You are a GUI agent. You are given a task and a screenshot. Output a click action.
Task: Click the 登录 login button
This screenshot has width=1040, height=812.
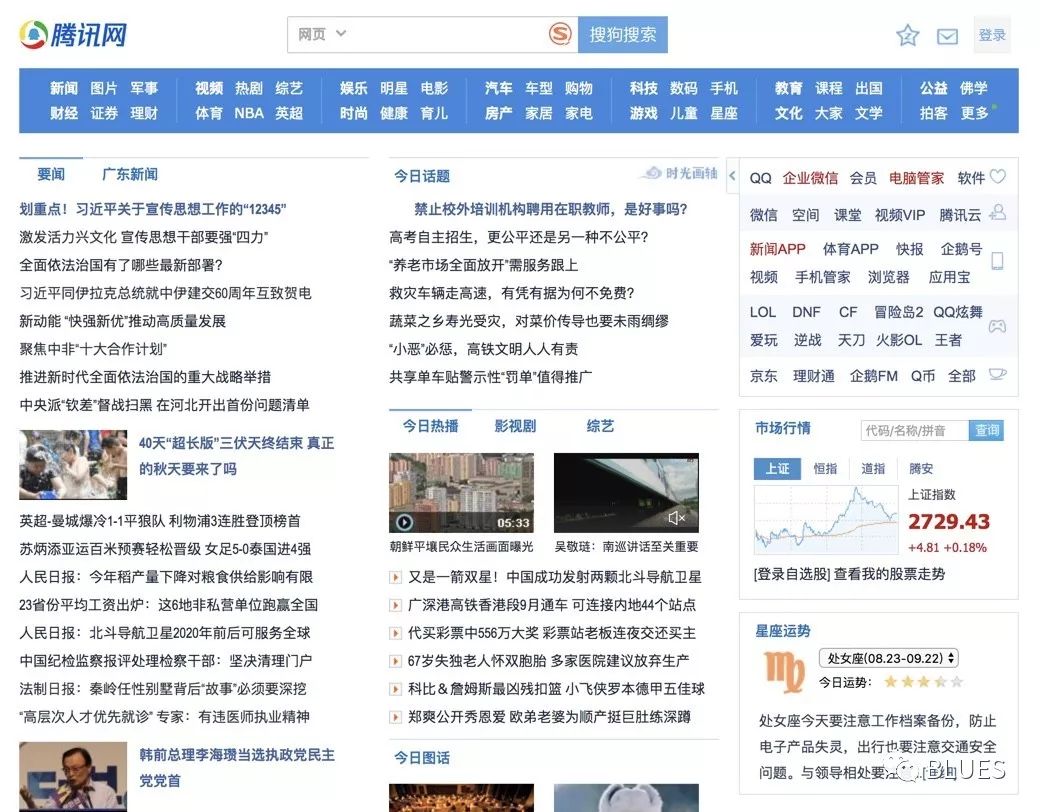[x=992, y=34]
